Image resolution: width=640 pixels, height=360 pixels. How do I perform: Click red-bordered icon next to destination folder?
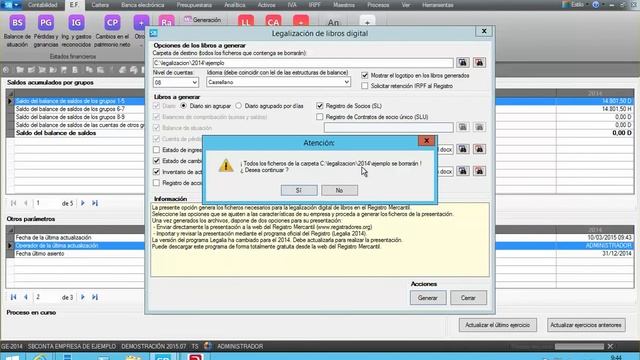coord(479,62)
